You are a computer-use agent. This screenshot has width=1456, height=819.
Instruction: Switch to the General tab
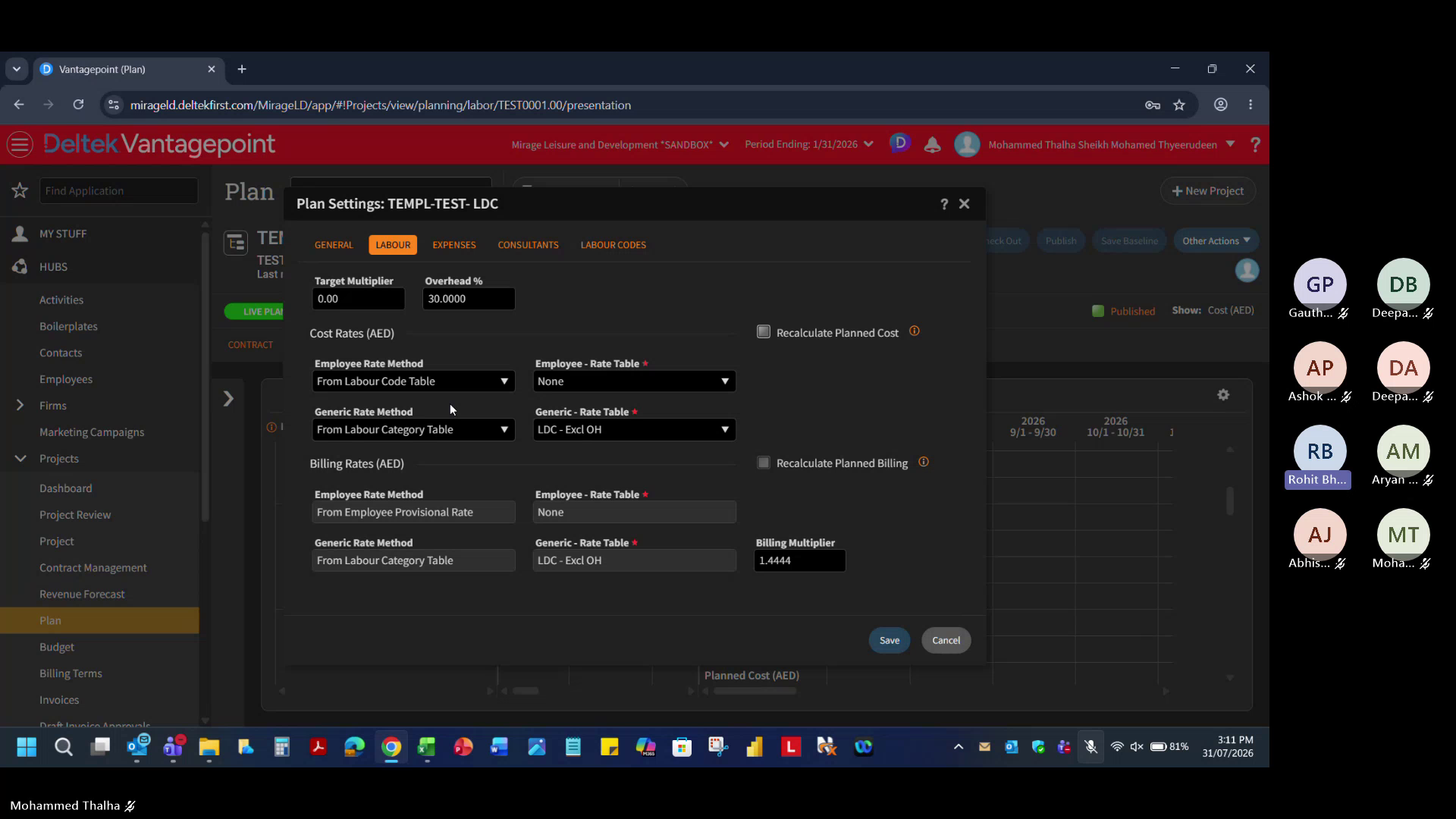334,245
